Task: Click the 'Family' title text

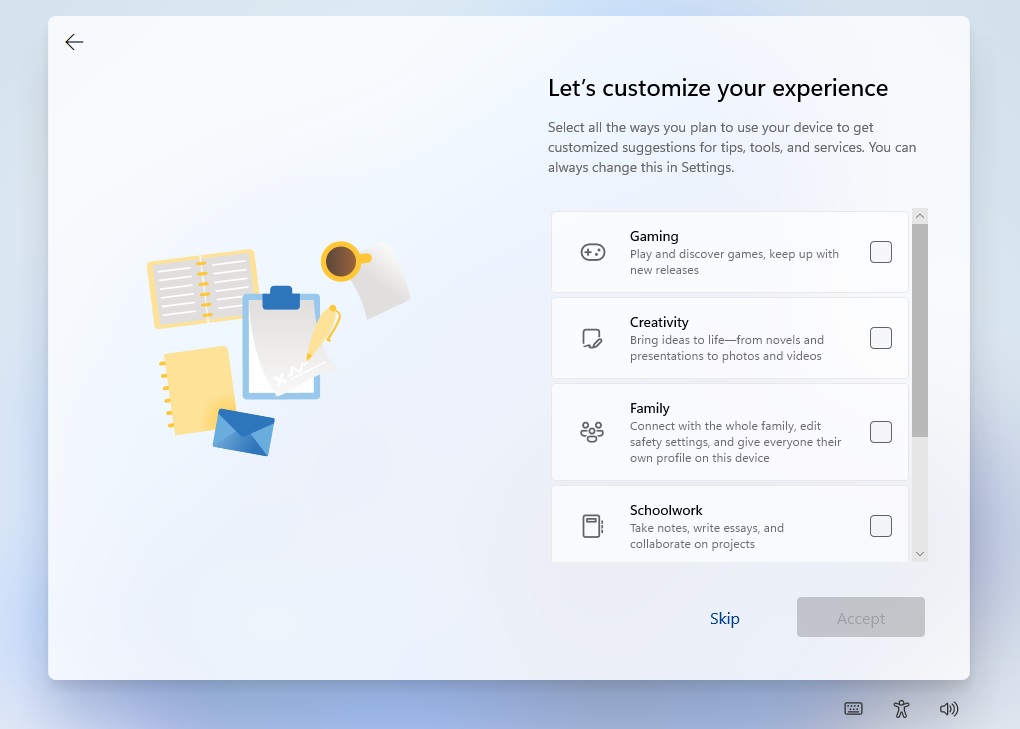Action: pos(649,408)
